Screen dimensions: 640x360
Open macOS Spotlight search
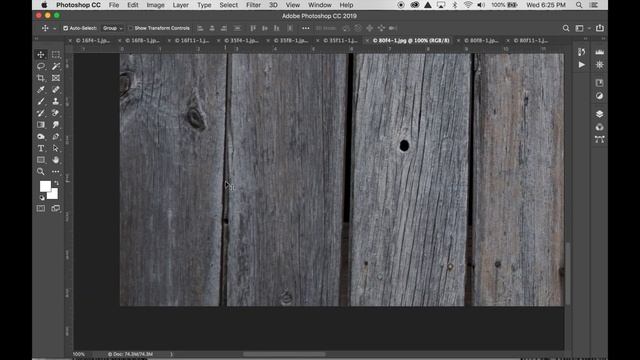(579, 5)
